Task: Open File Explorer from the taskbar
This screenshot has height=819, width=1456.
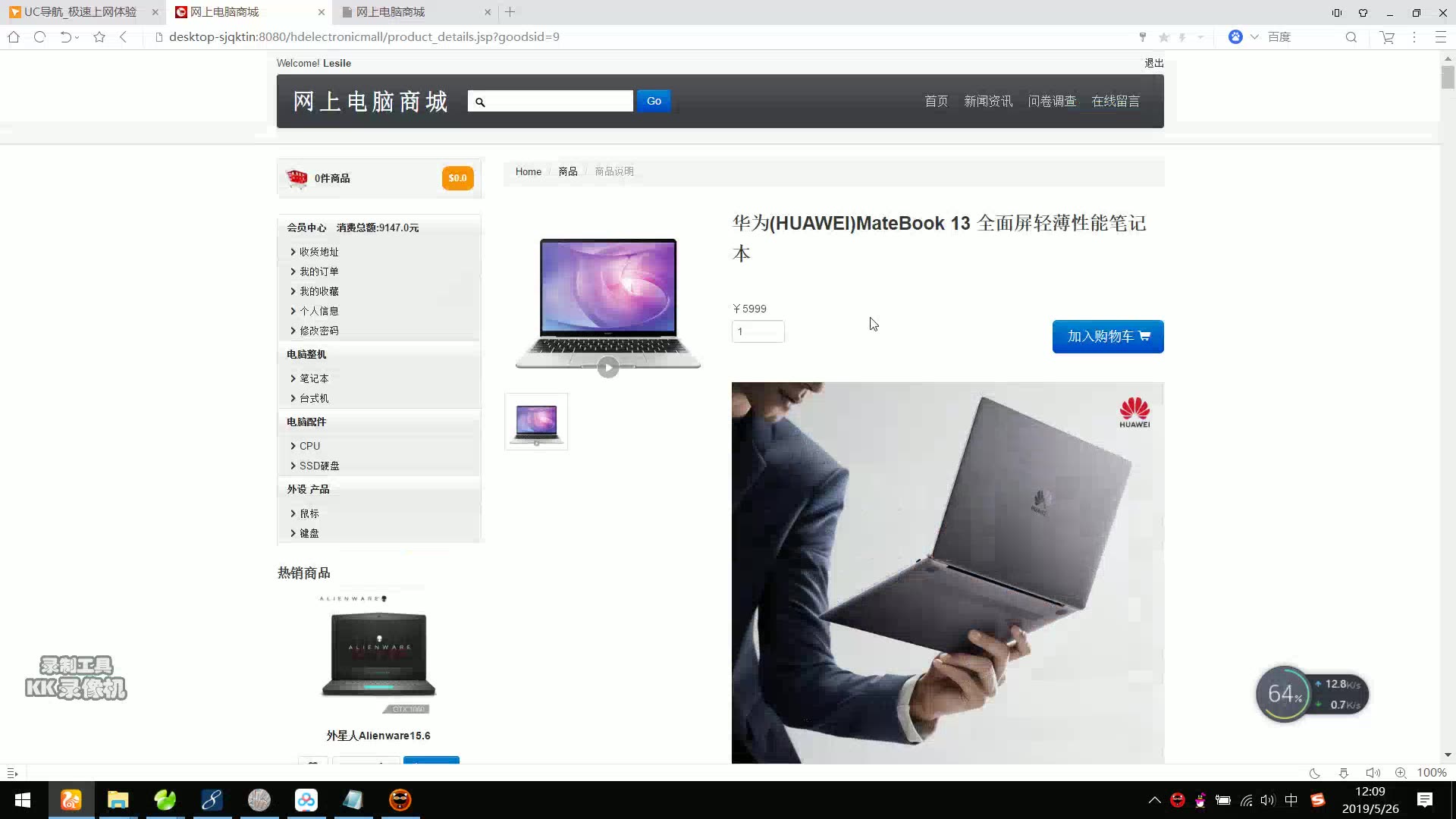Action: 118,800
